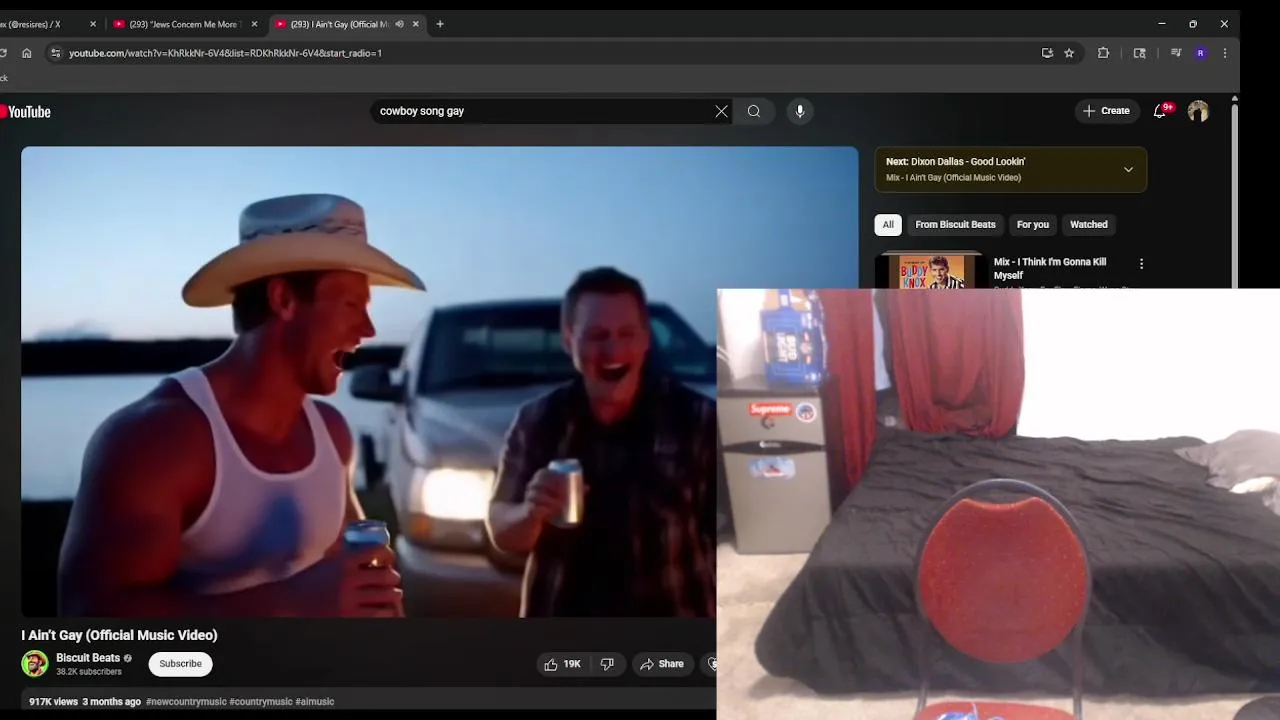Screen dimensions: 1280x720
Task: Click the 917K views text
Action: coord(53,702)
